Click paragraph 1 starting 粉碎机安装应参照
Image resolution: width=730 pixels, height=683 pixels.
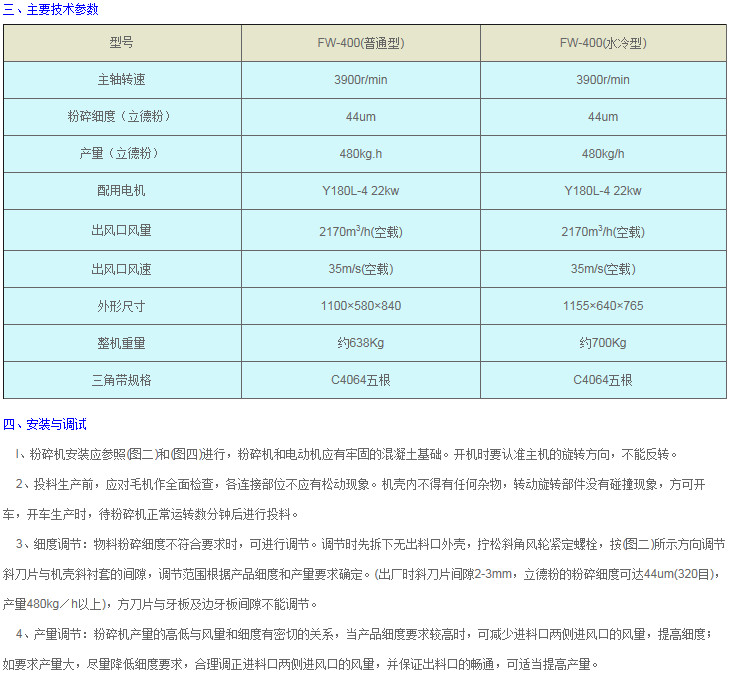[346, 454]
